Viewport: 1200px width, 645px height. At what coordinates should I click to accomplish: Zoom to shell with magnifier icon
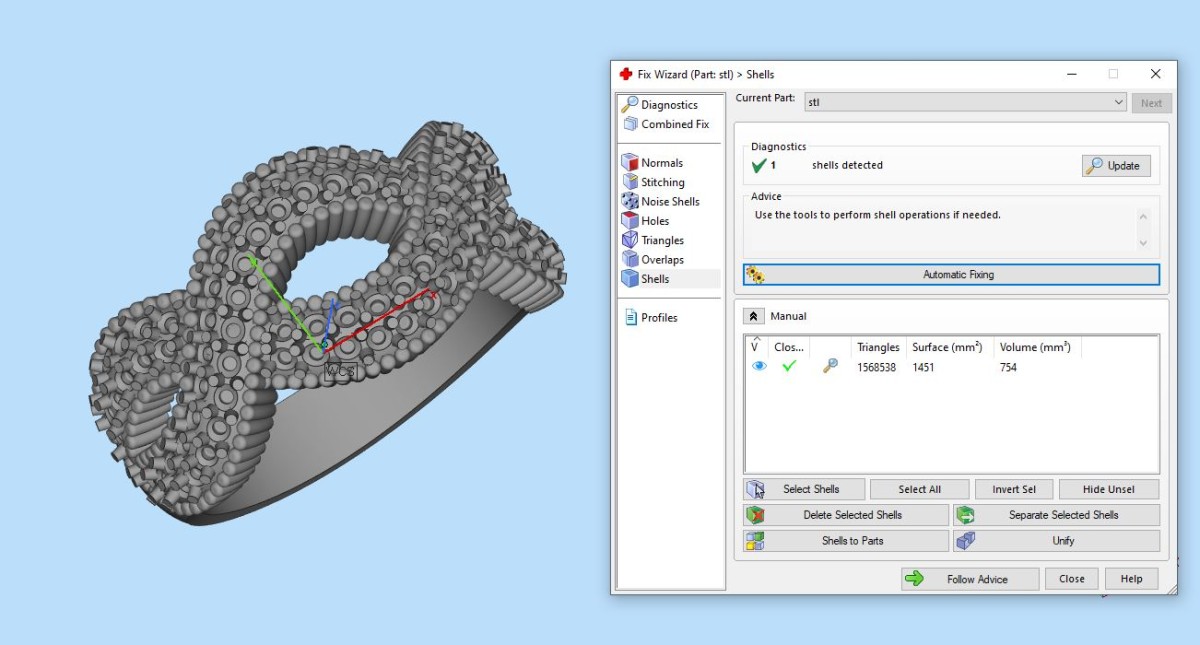coord(830,367)
